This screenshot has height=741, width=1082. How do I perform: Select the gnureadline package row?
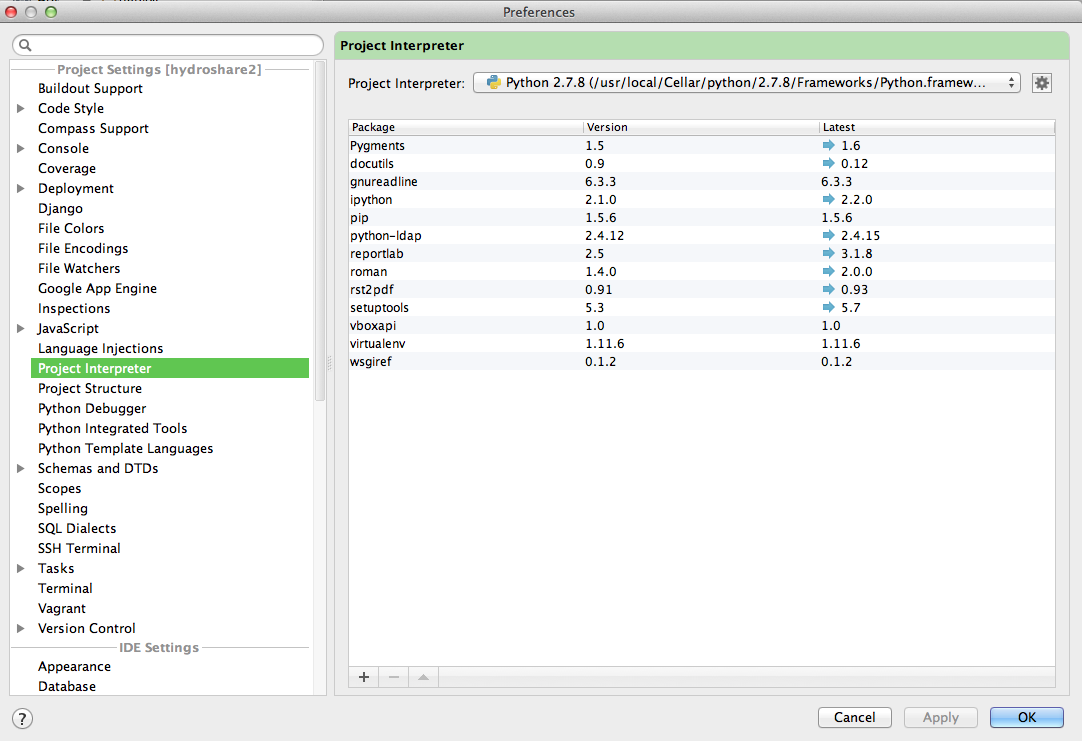pyautogui.click(x=702, y=181)
